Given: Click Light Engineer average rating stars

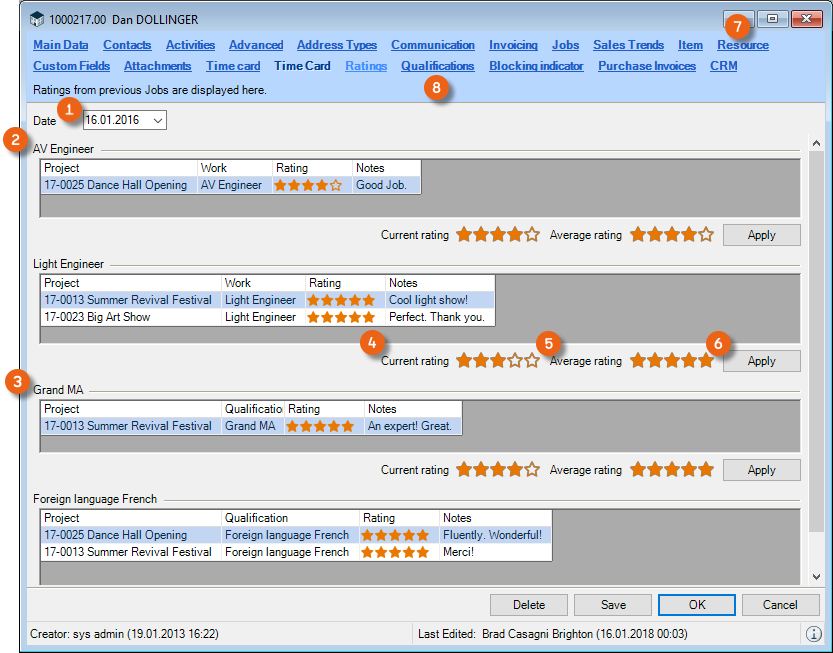Looking at the screenshot, I should (x=671, y=361).
